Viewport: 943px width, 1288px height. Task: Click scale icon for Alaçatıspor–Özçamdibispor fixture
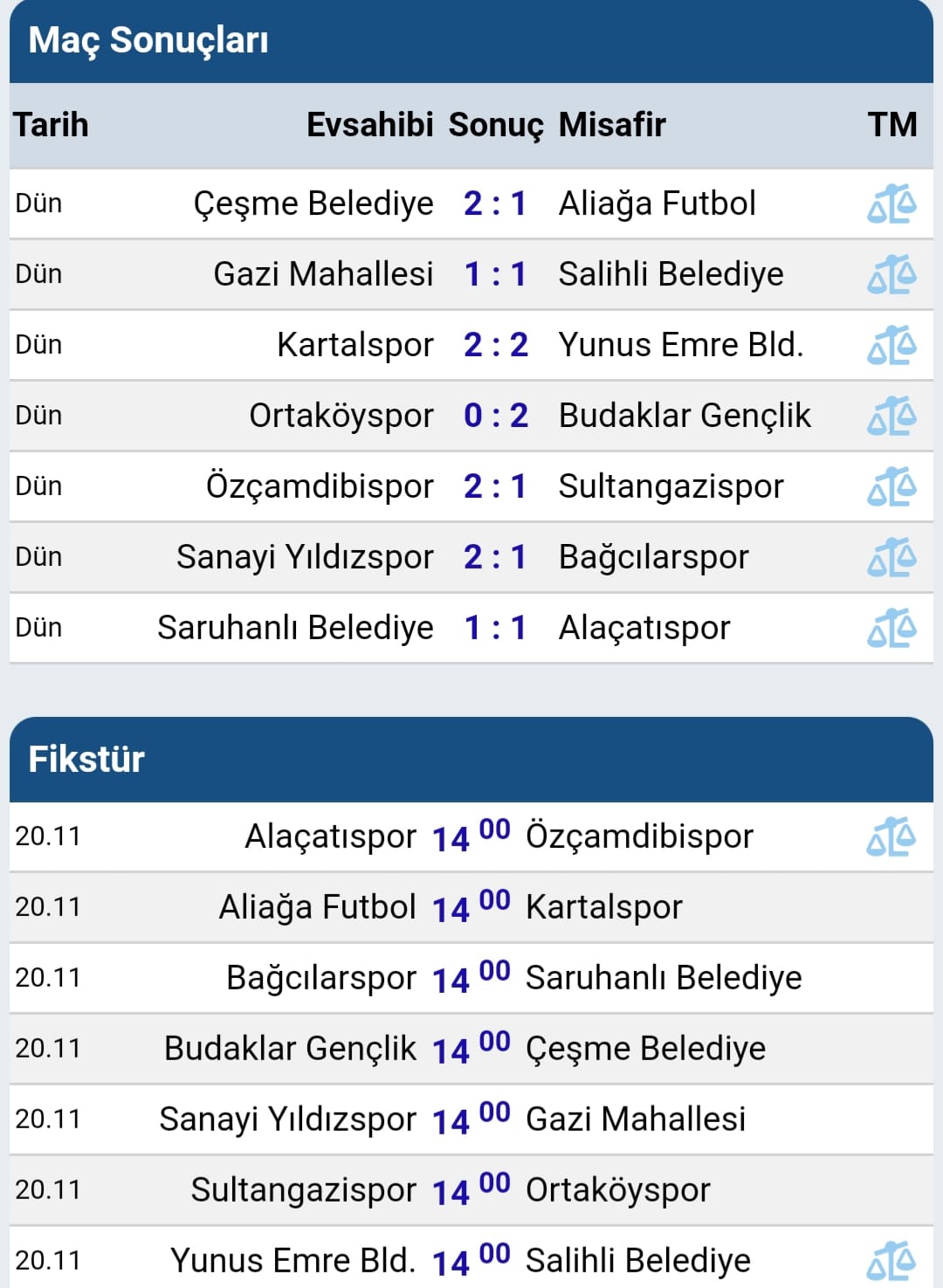[891, 837]
